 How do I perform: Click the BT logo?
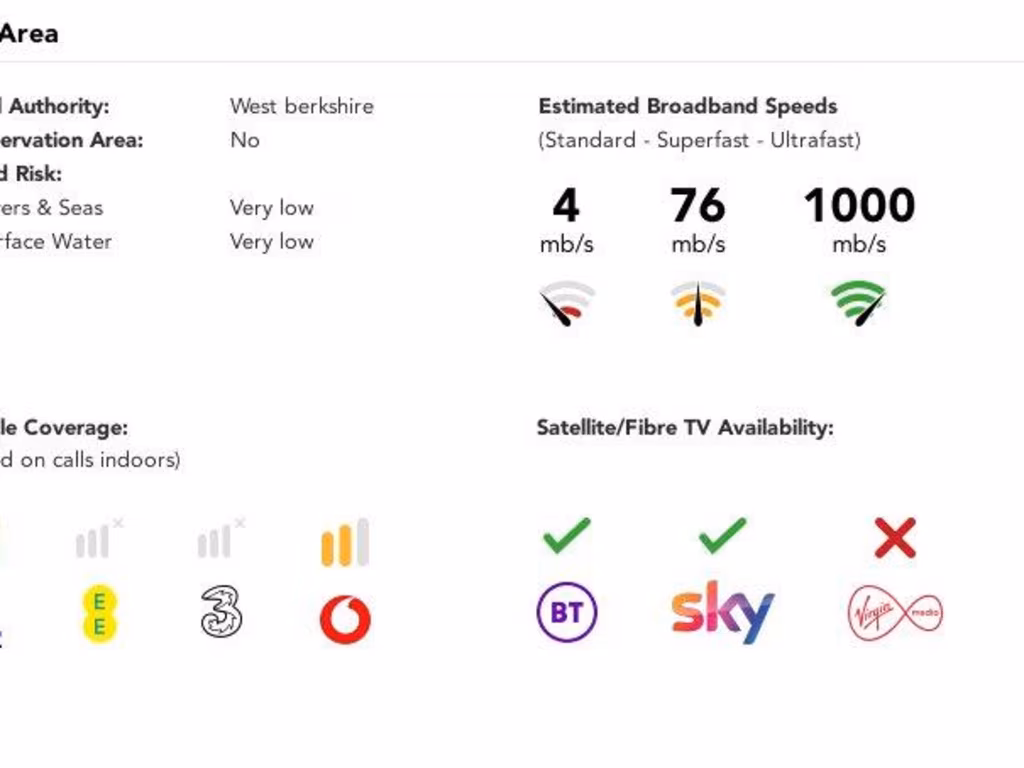(x=566, y=613)
